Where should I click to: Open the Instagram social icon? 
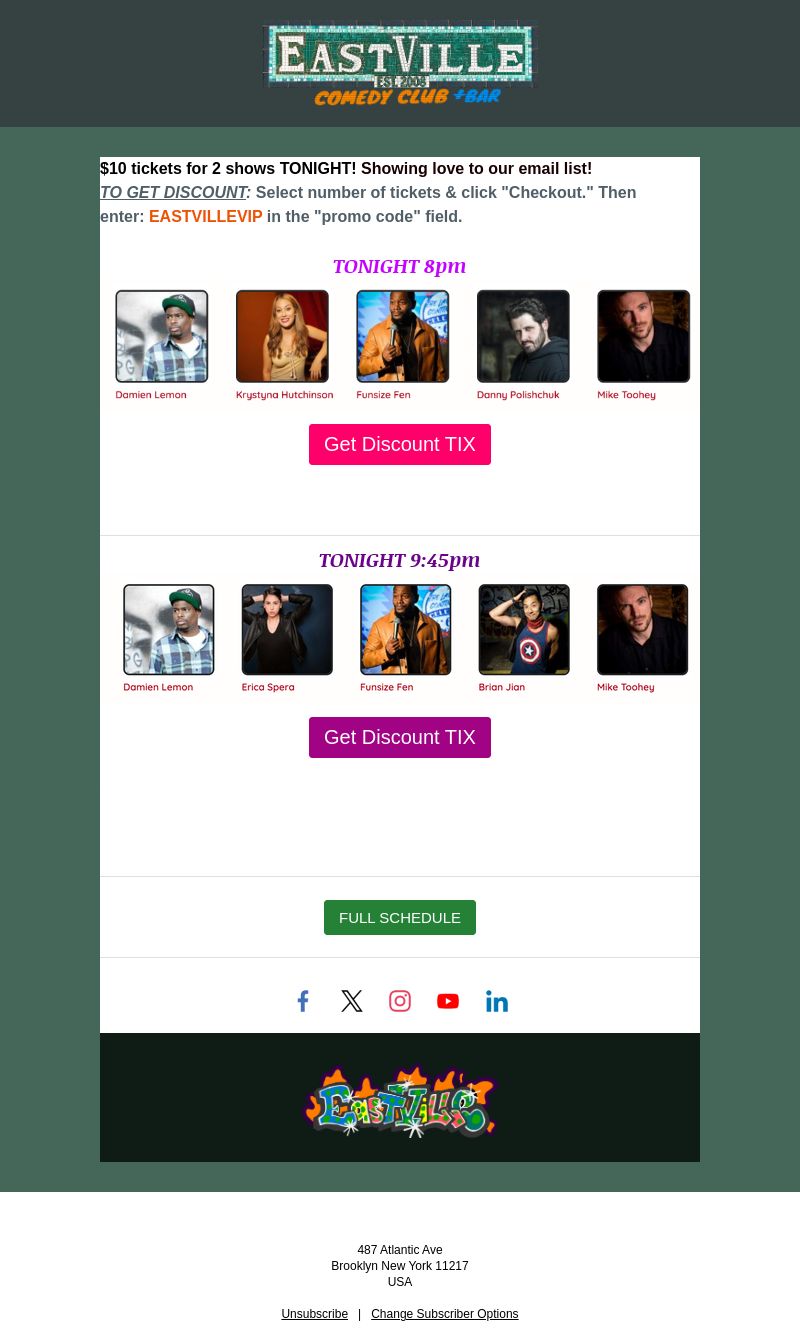(400, 1001)
